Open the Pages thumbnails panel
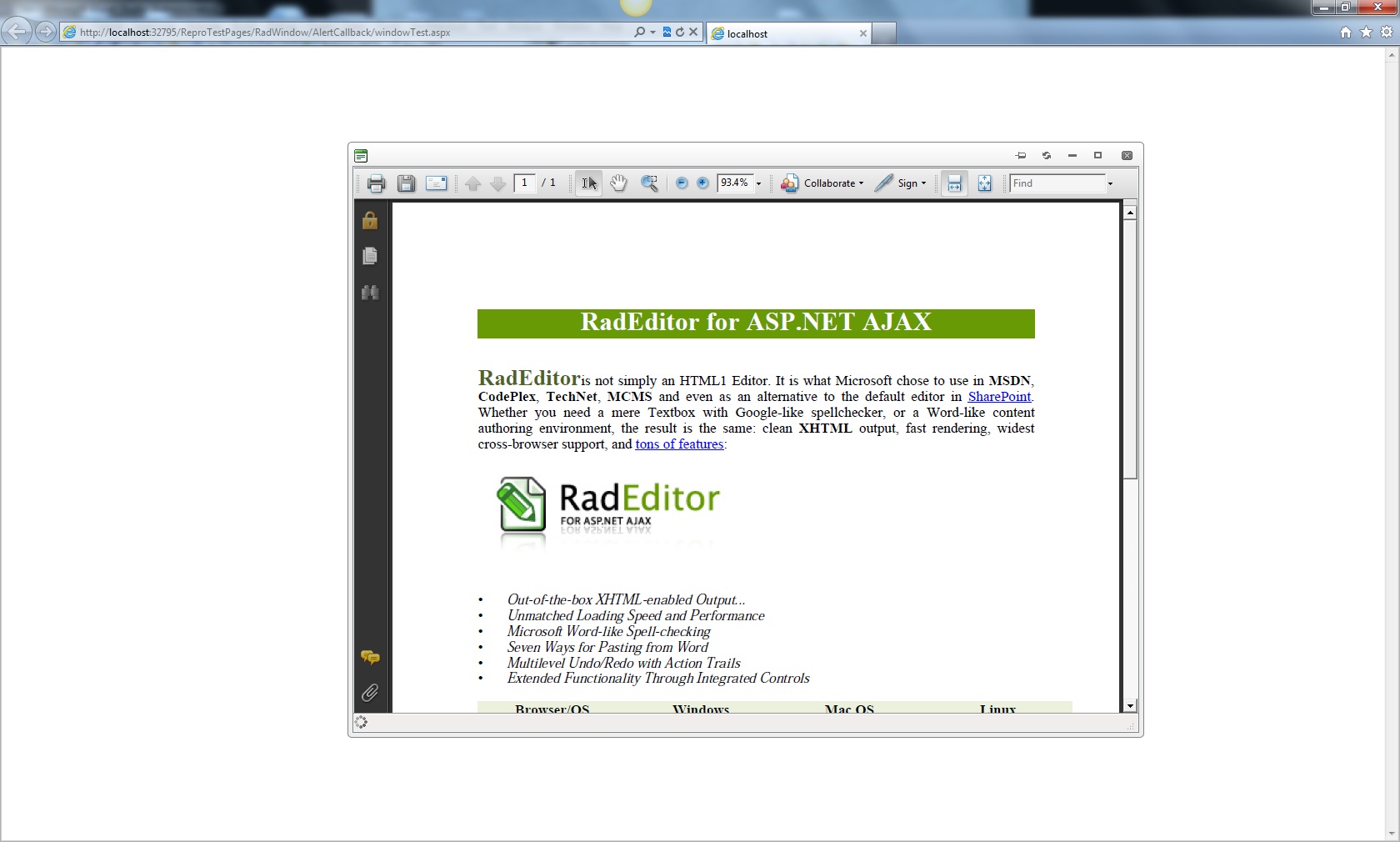 [370, 256]
